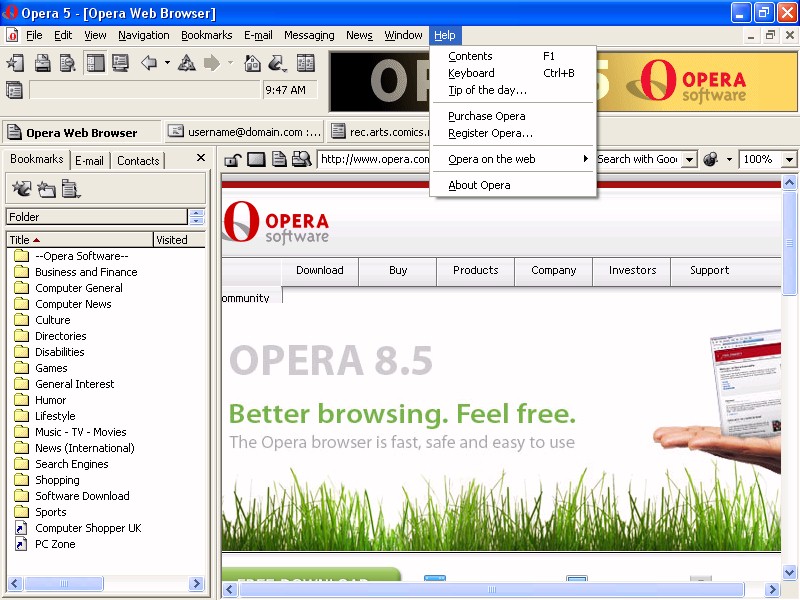Select Register Opera menu entry
This screenshot has width=800, height=600.
[513, 133]
